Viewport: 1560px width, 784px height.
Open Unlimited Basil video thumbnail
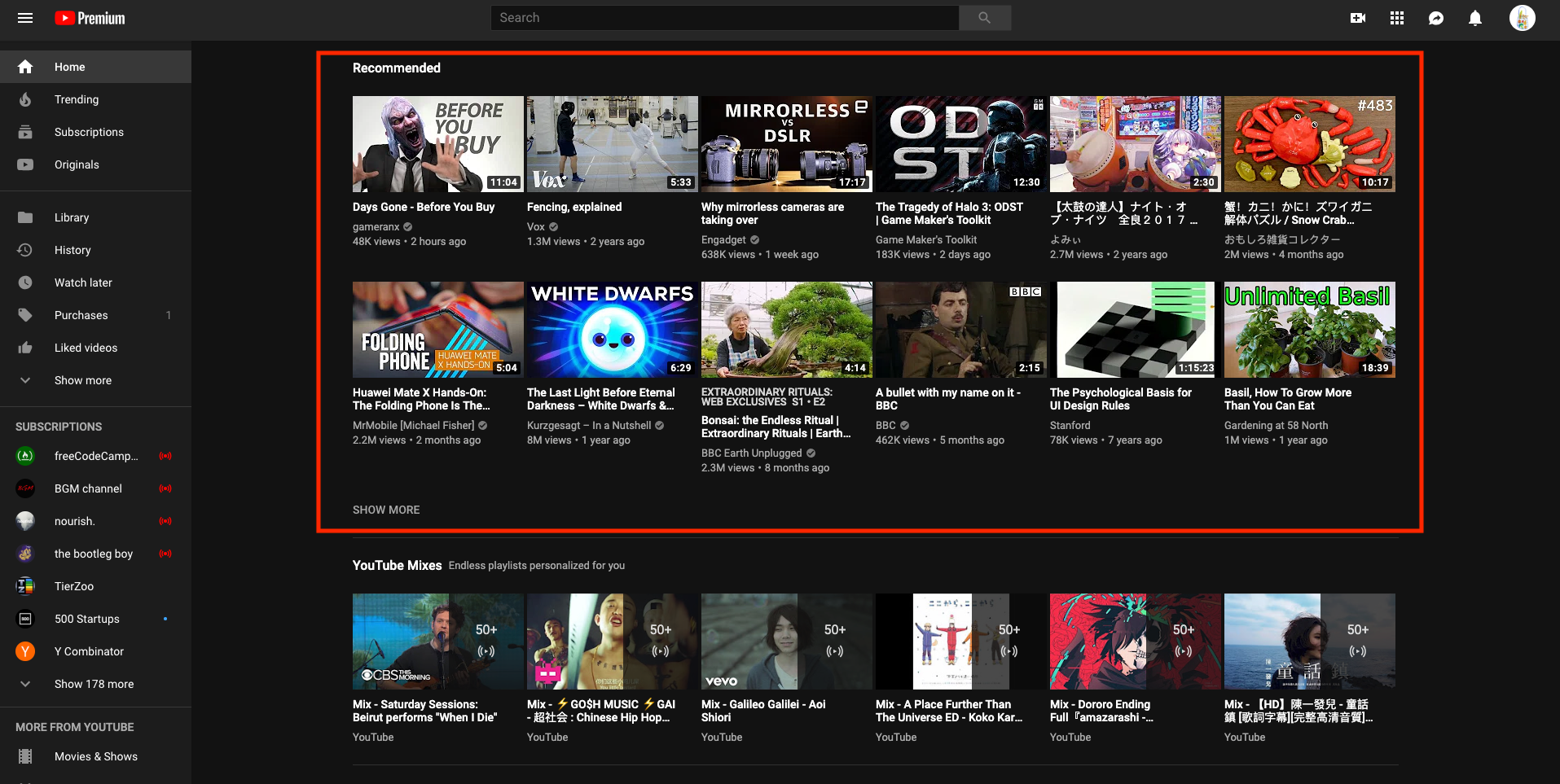point(1310,330)
